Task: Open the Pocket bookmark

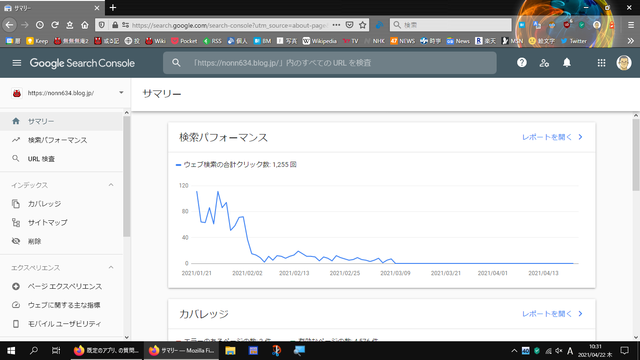Action: tap(184, 41)
